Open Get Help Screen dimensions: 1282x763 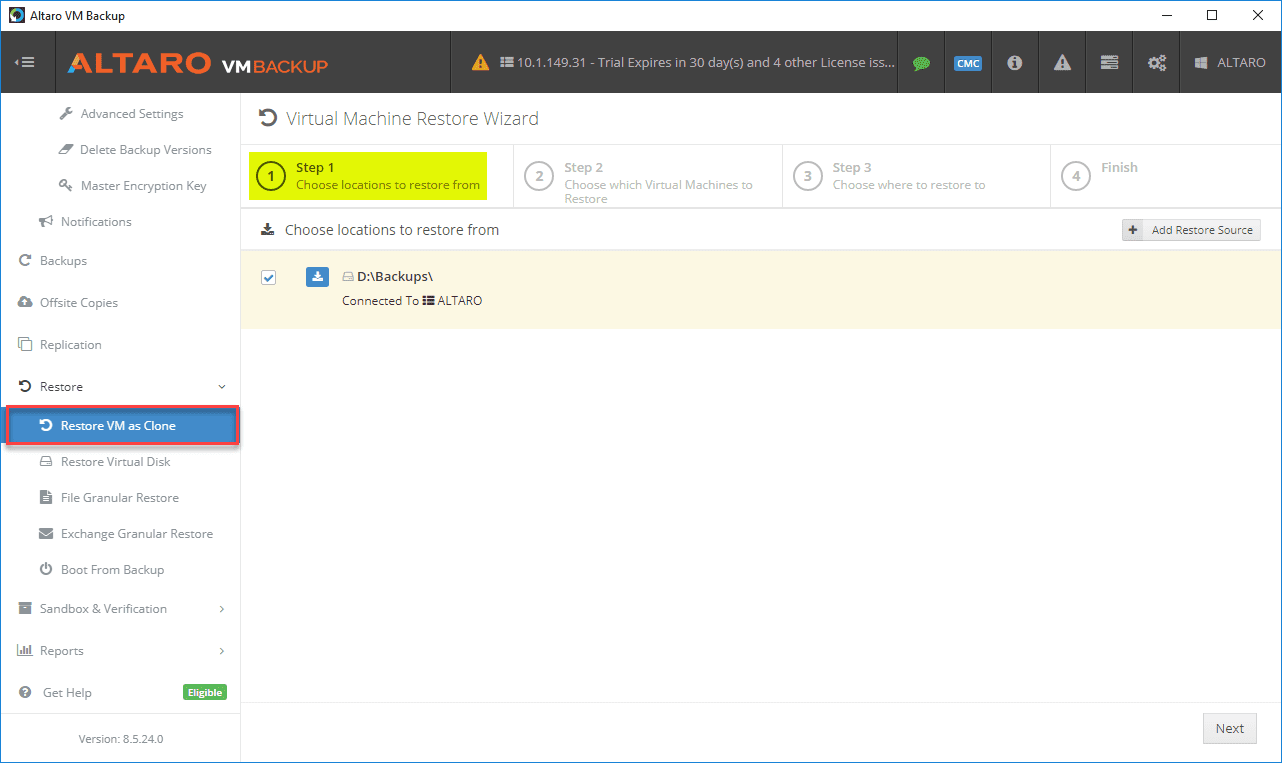[67, 693]
